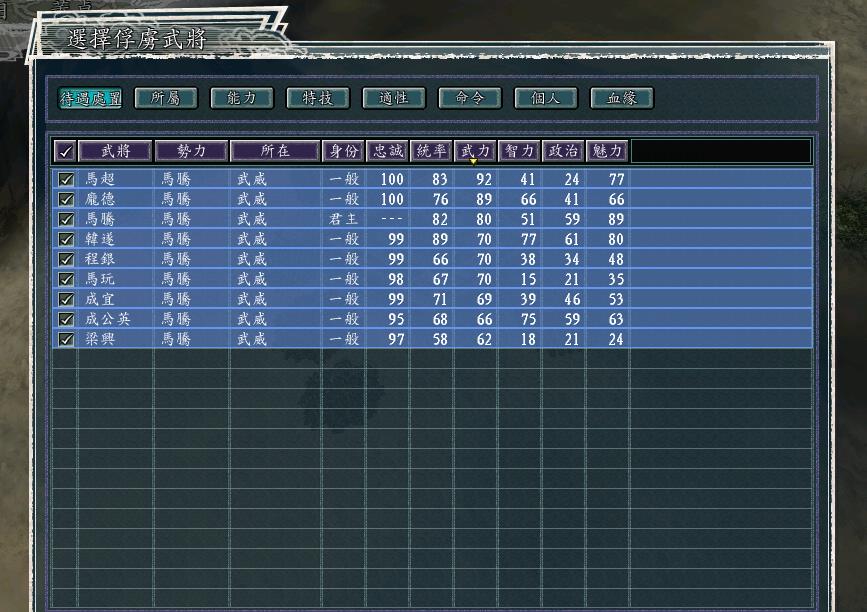This screenshot has height=612, width=867.
Task: Click the 智力 value 15 for 馬玩
Action: [528, 279]
